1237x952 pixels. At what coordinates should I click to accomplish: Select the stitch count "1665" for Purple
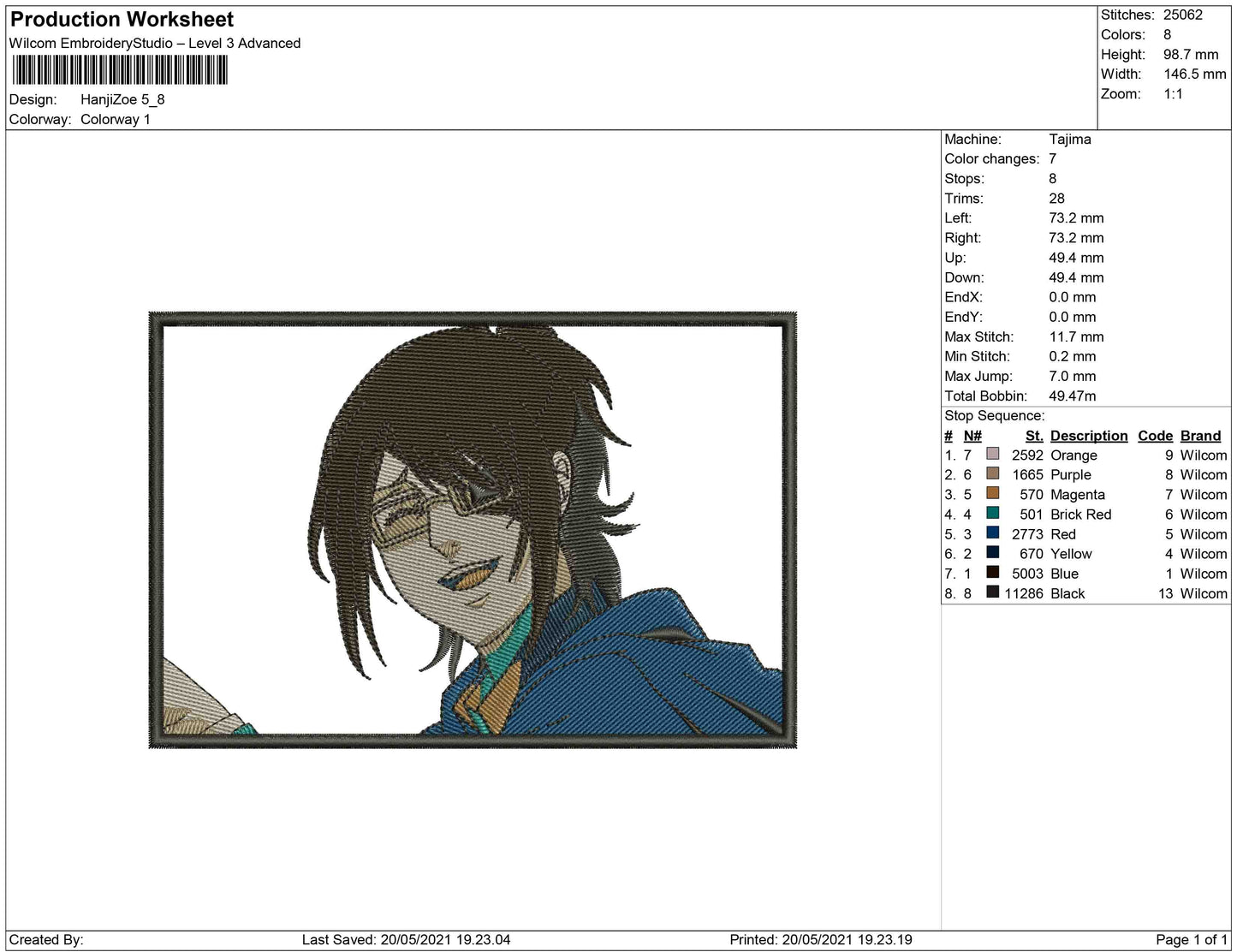[1027, 475]
